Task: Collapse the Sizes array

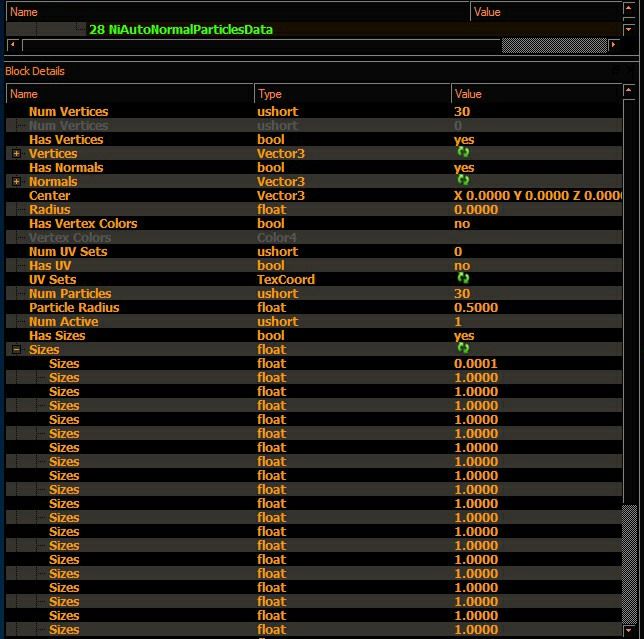Action: tap(16, 349)
